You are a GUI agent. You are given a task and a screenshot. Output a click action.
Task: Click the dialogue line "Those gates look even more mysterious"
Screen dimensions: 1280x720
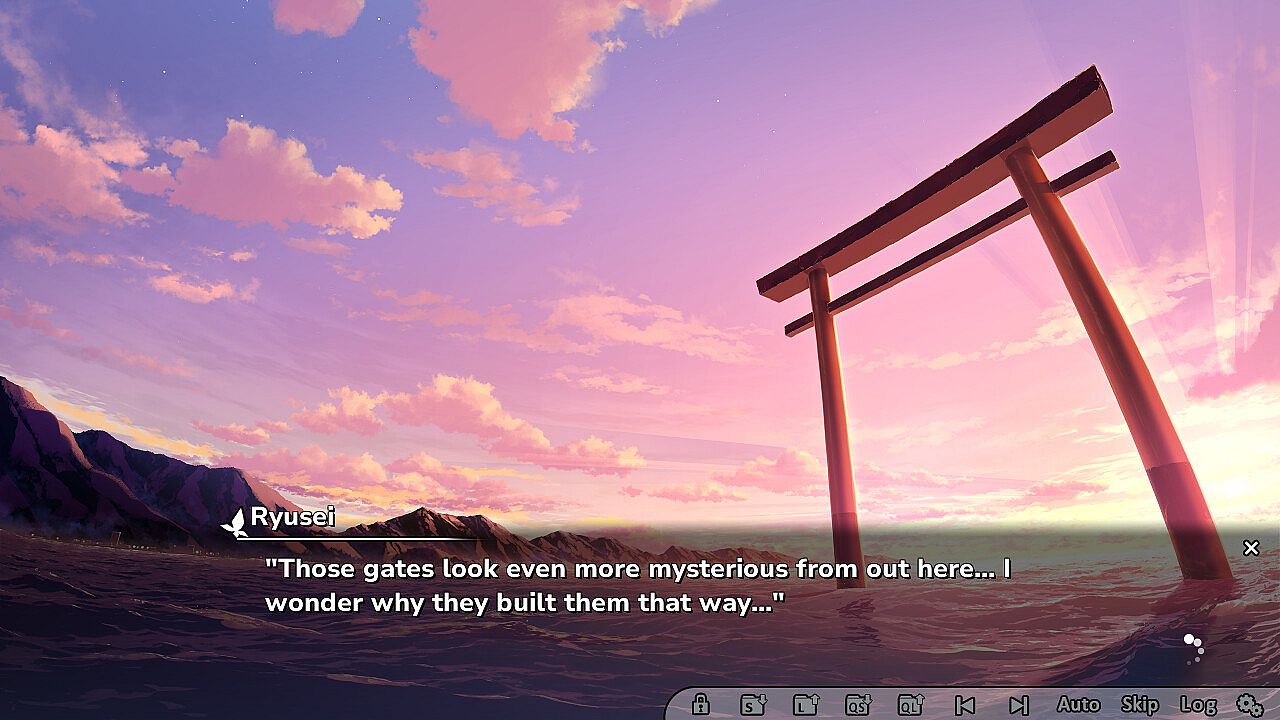527,569
